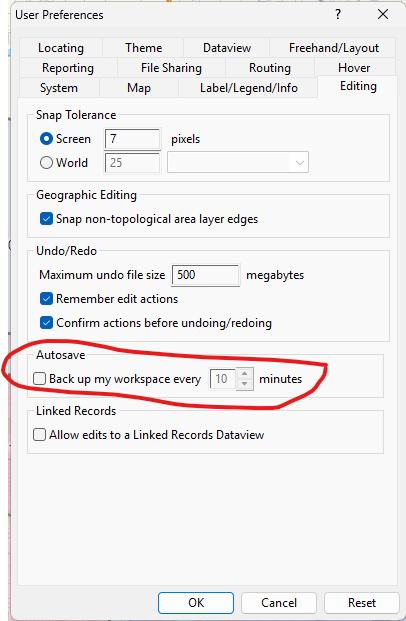Choose the World snap tolerance option
The height and width of the screenshot is (621, 406).
pos(46,162)
